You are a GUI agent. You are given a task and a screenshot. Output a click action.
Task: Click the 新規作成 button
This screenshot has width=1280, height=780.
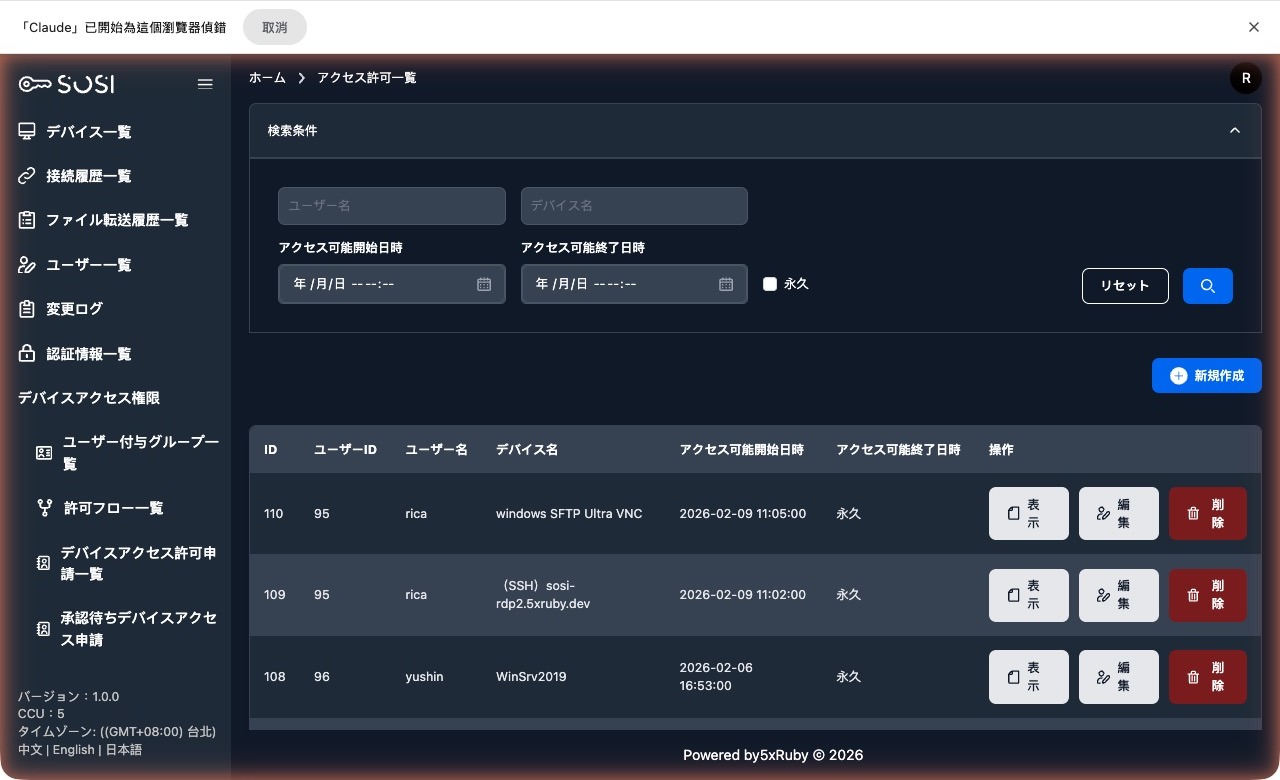1206,376
